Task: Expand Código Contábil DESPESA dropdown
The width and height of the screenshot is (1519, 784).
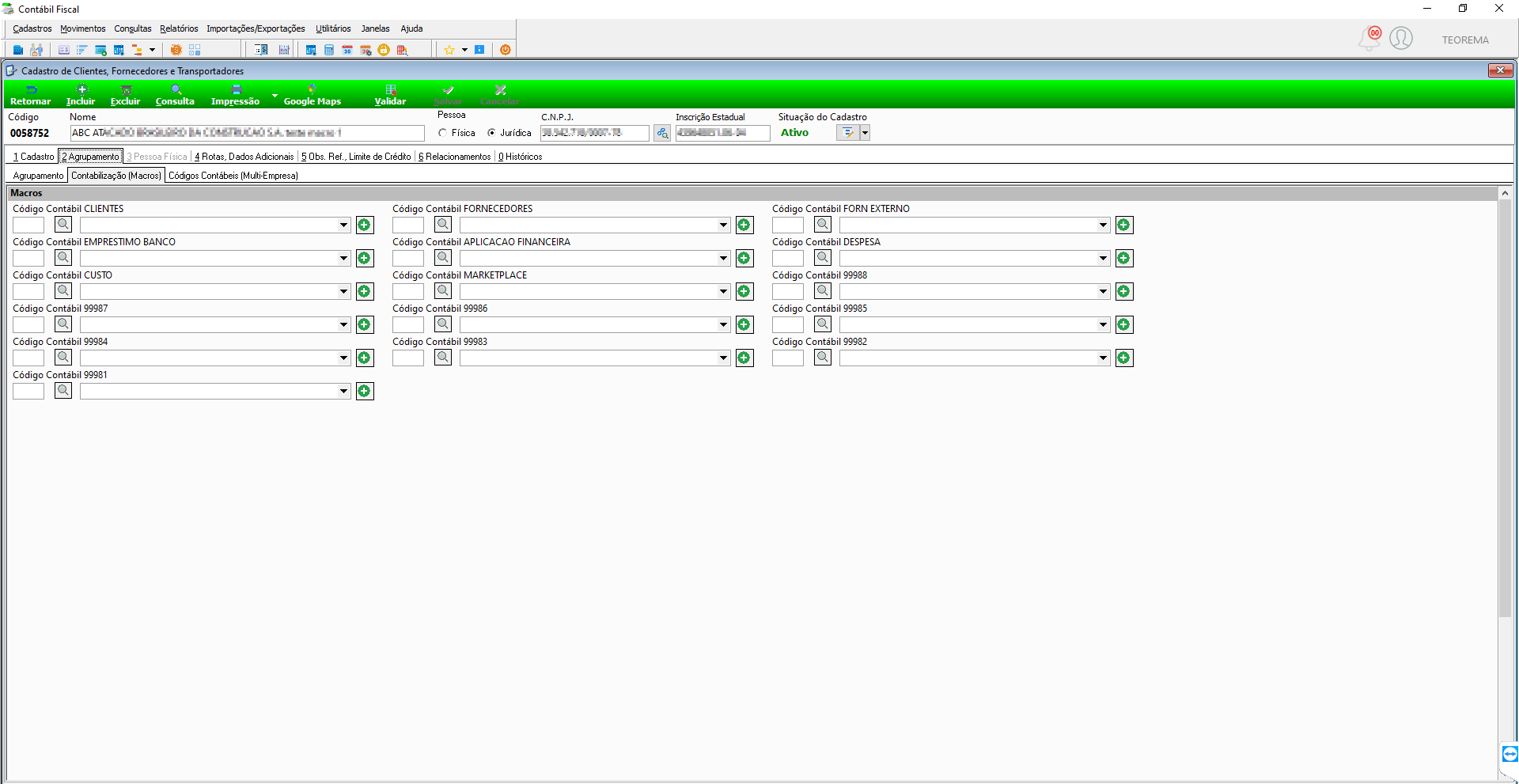Action: (1103, 259)
